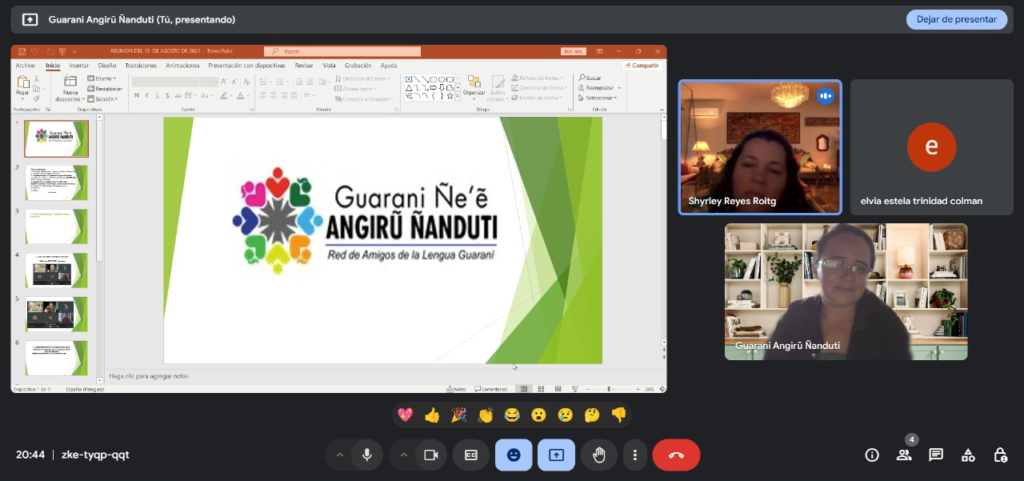Start slideshow from status bar icon
The height and width of the screenshot is (481, 1024).
point(575,389)
